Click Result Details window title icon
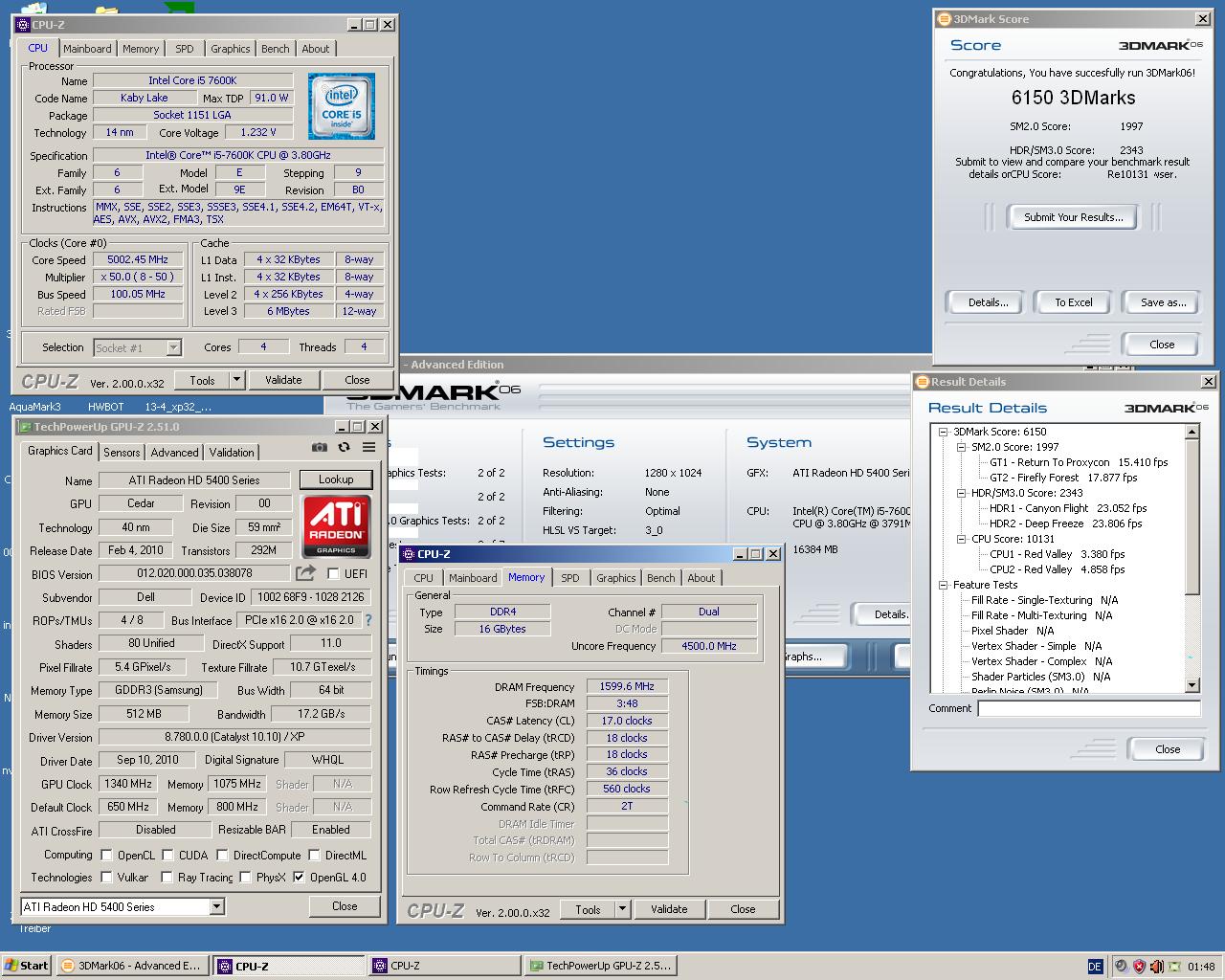This screenshot has height=980, width=1225. coord(922,382)
